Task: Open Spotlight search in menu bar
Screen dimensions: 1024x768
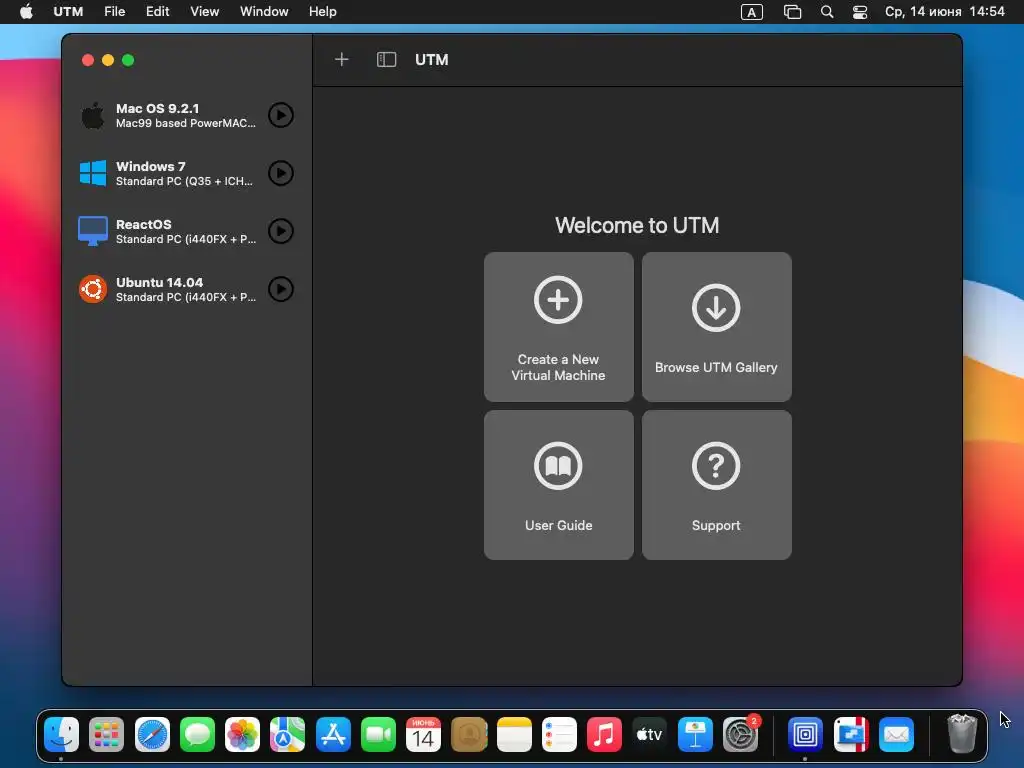Action: 827,12
